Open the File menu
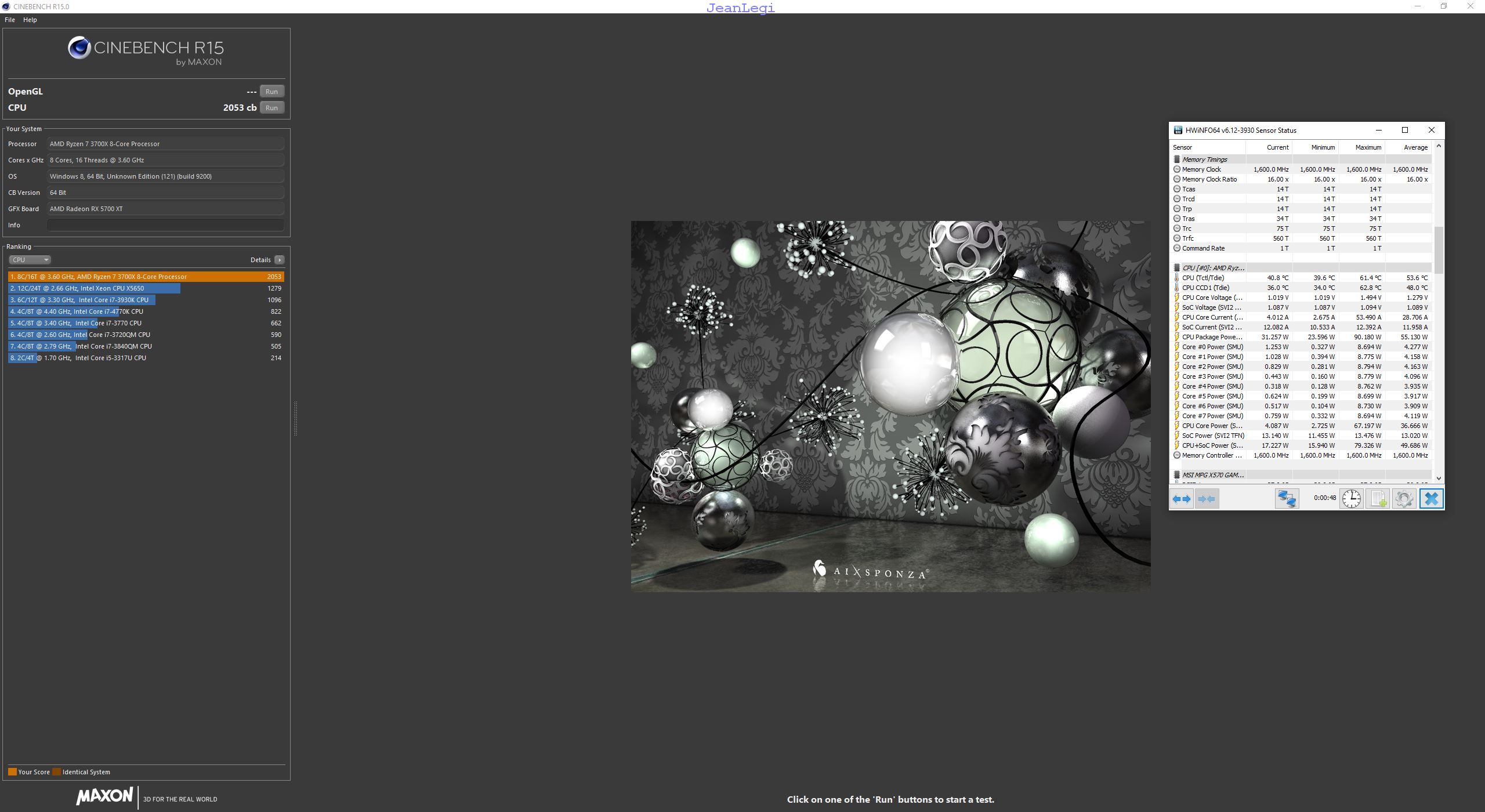The image size is (1485, 812). [x=10, y=20]
